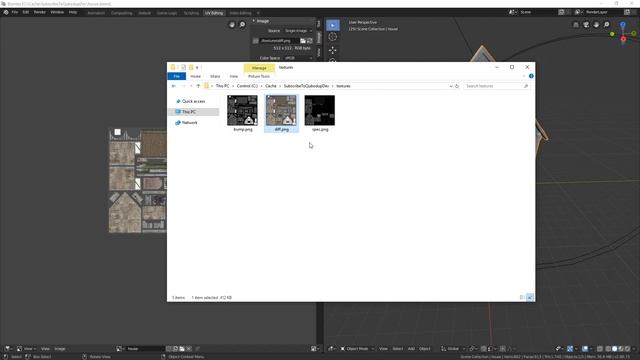Open the Object Mode dropdown
The width and height of the screenshot is (640, 360).
[x=357, y=349]
